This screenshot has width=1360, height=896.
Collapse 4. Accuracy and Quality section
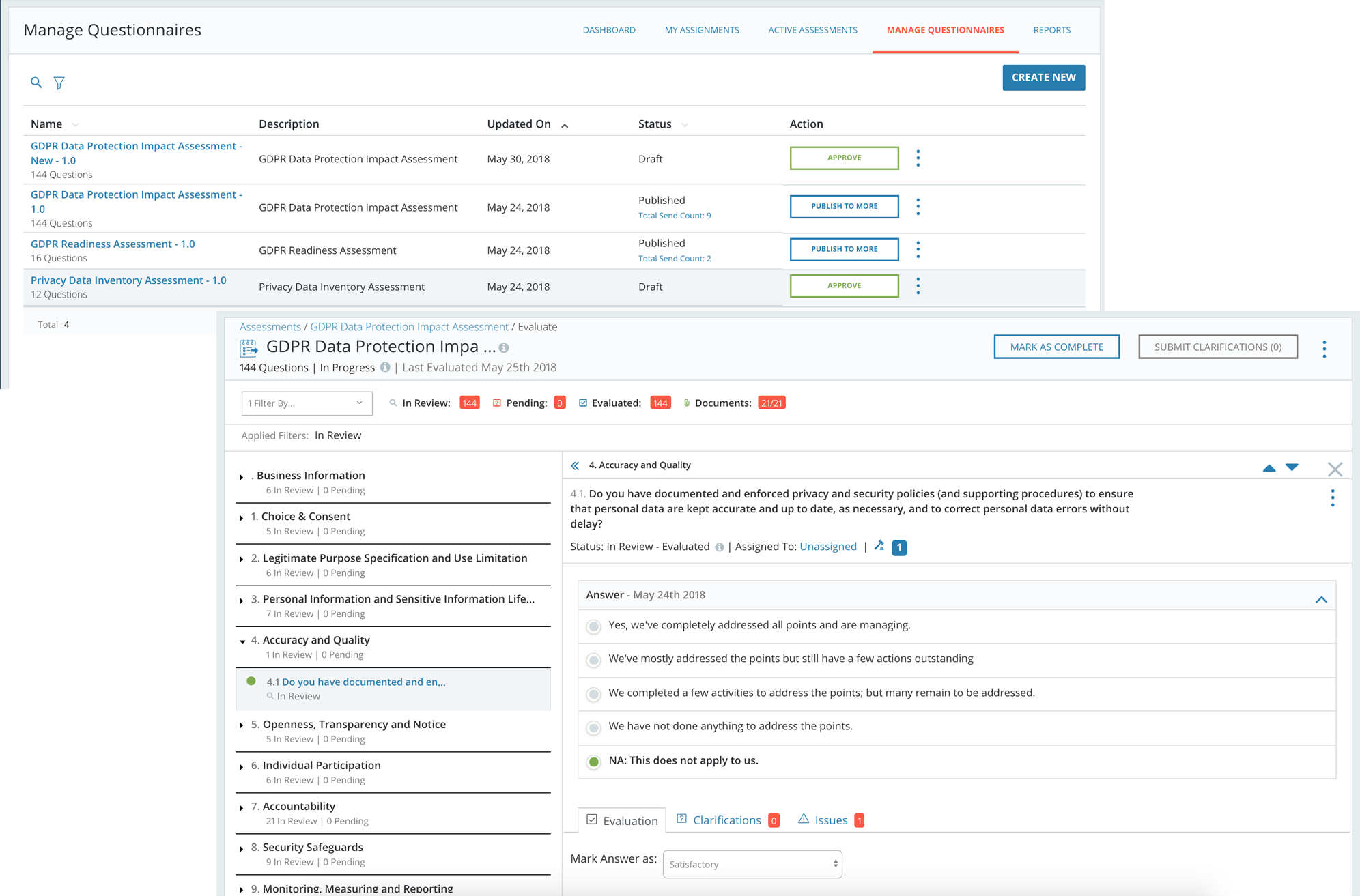pos(242,641)
